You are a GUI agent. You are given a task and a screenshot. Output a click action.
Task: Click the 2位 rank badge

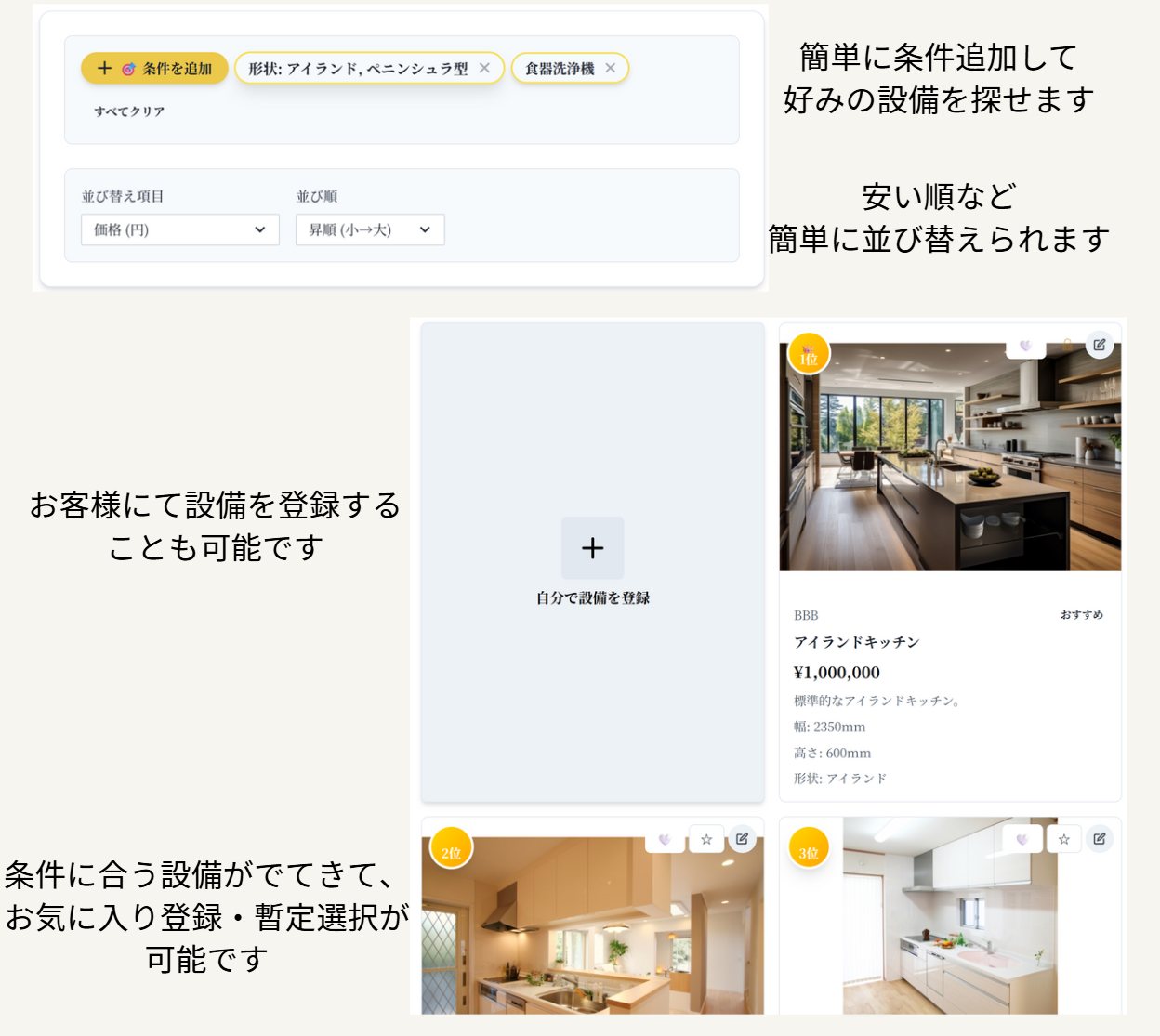tap(451, 847)
